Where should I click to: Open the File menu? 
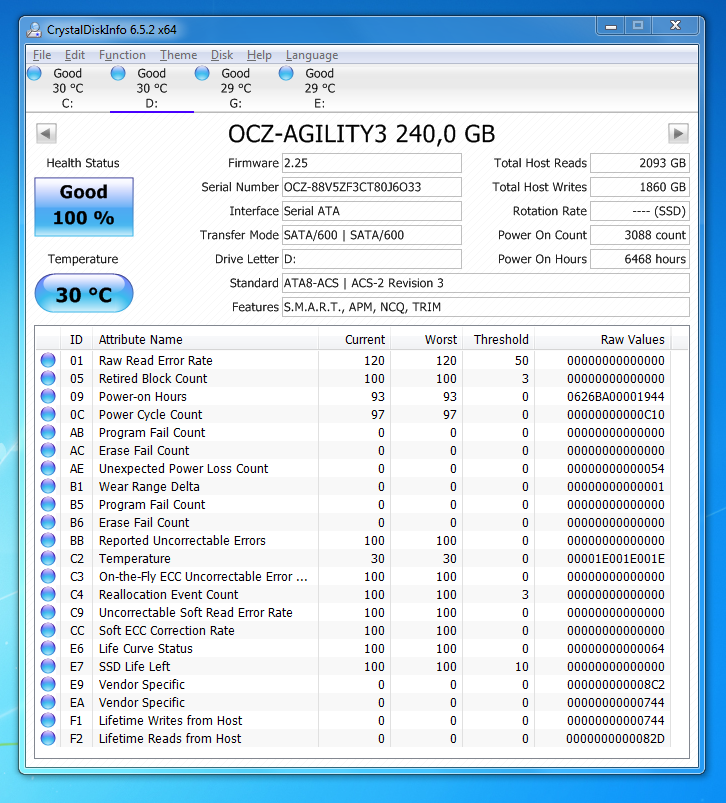point(42,55)
